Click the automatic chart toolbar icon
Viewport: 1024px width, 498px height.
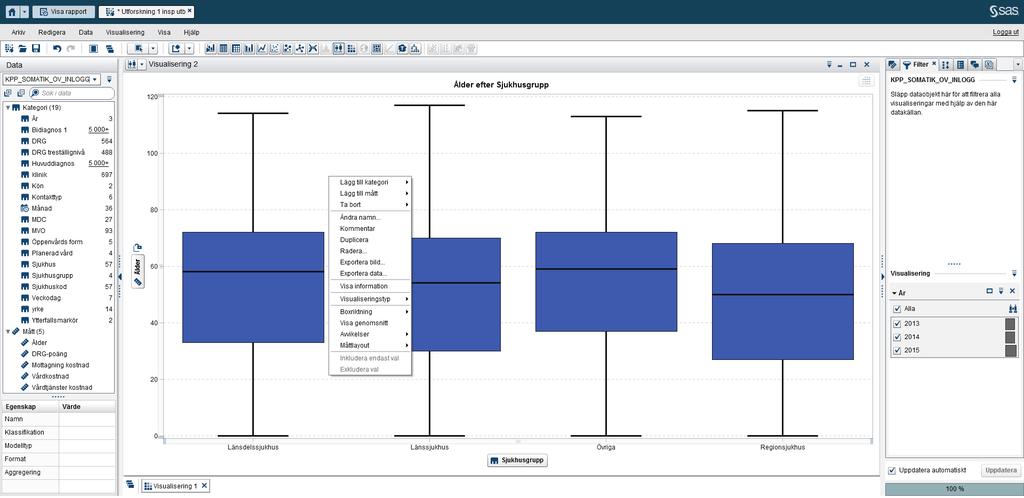tap(210, 48)
